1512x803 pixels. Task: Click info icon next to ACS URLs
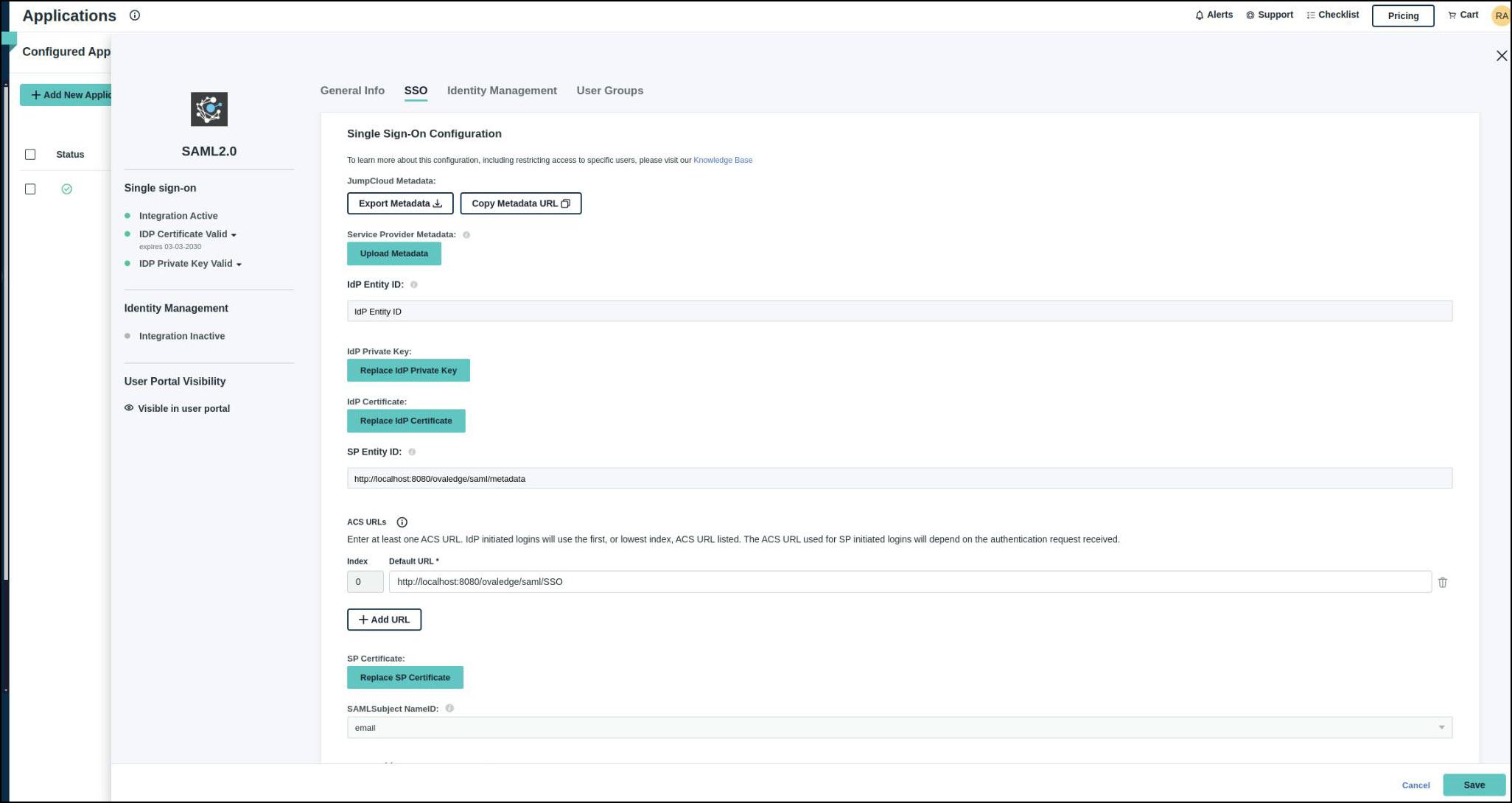(402, 522)
